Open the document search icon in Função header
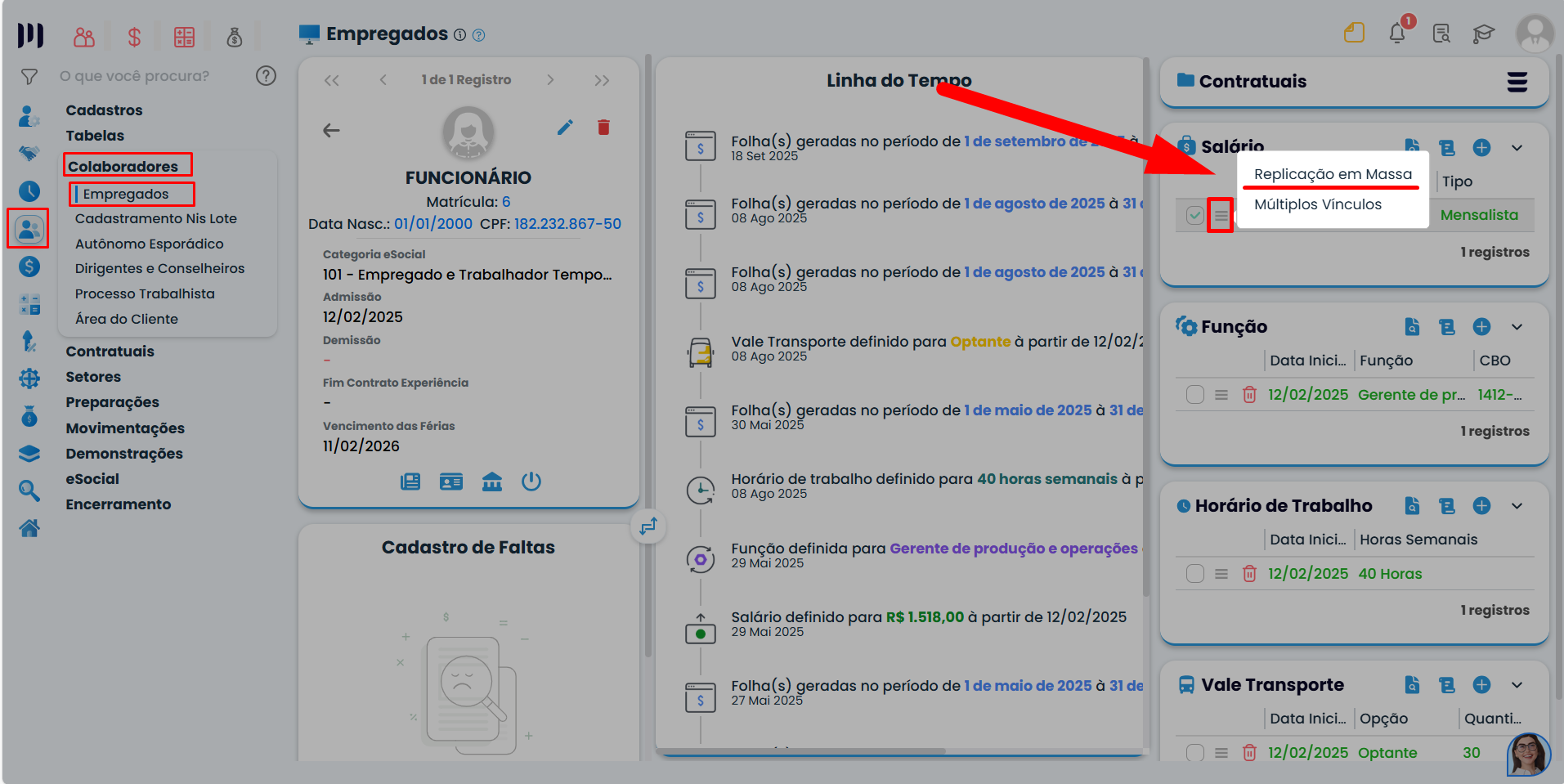The image size is (1564, 784). coord(1412,327)
